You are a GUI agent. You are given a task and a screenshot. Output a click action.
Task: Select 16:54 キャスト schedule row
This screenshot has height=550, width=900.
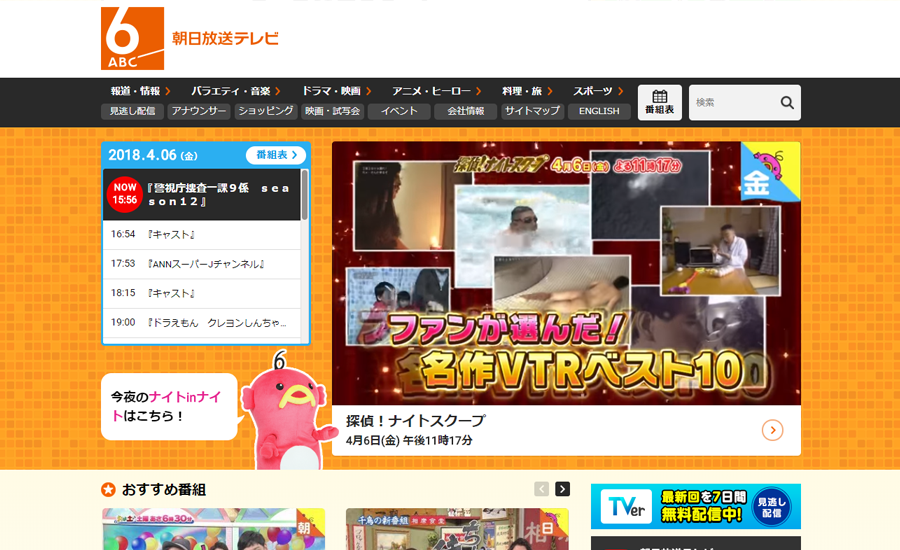coord(201,234)
